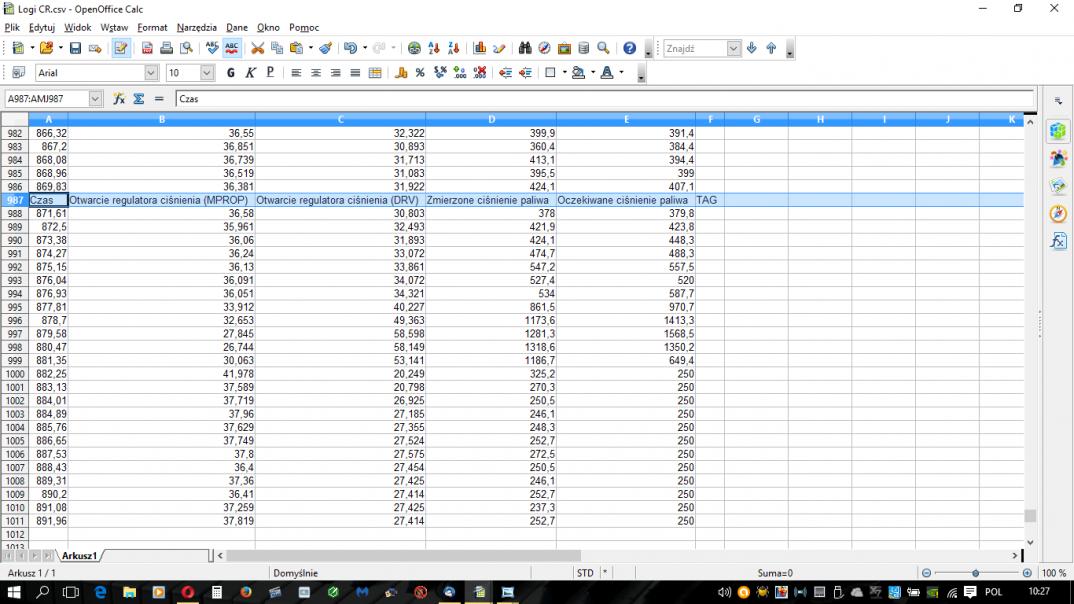Click the zoom out minus button

926,573
